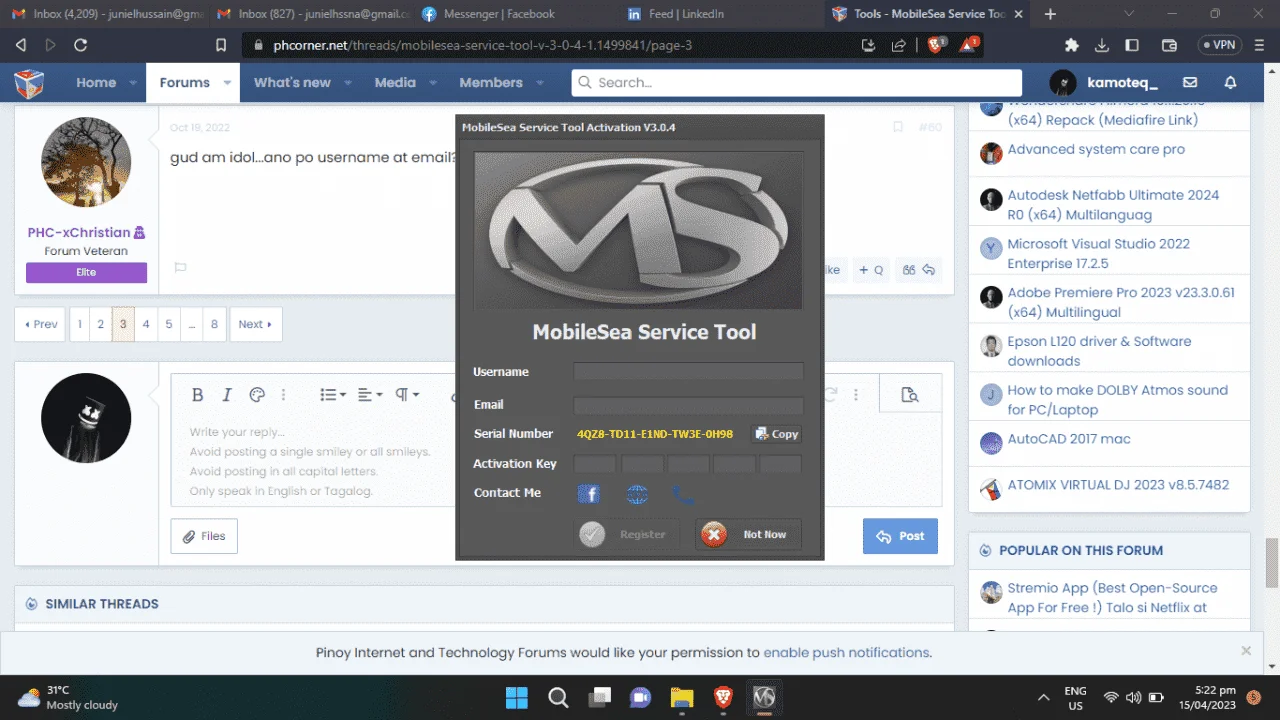Open the AutoCAD 2017 mac thread
The image size is (1280, 720).
(x=1069, y=439)
